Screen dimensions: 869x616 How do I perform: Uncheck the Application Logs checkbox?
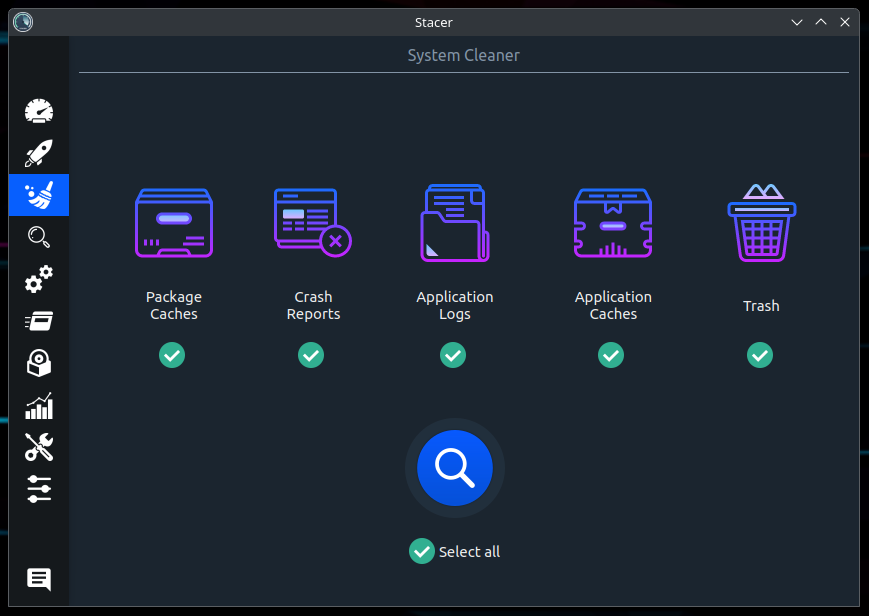[453, 355]
